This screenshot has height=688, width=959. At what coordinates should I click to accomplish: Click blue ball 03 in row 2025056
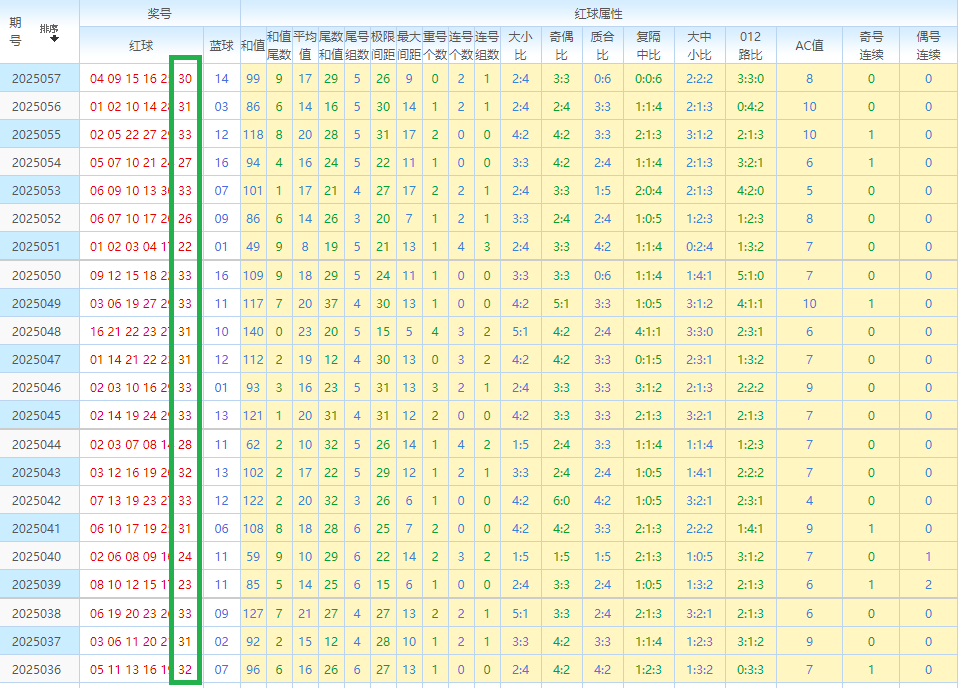point(221,106)
